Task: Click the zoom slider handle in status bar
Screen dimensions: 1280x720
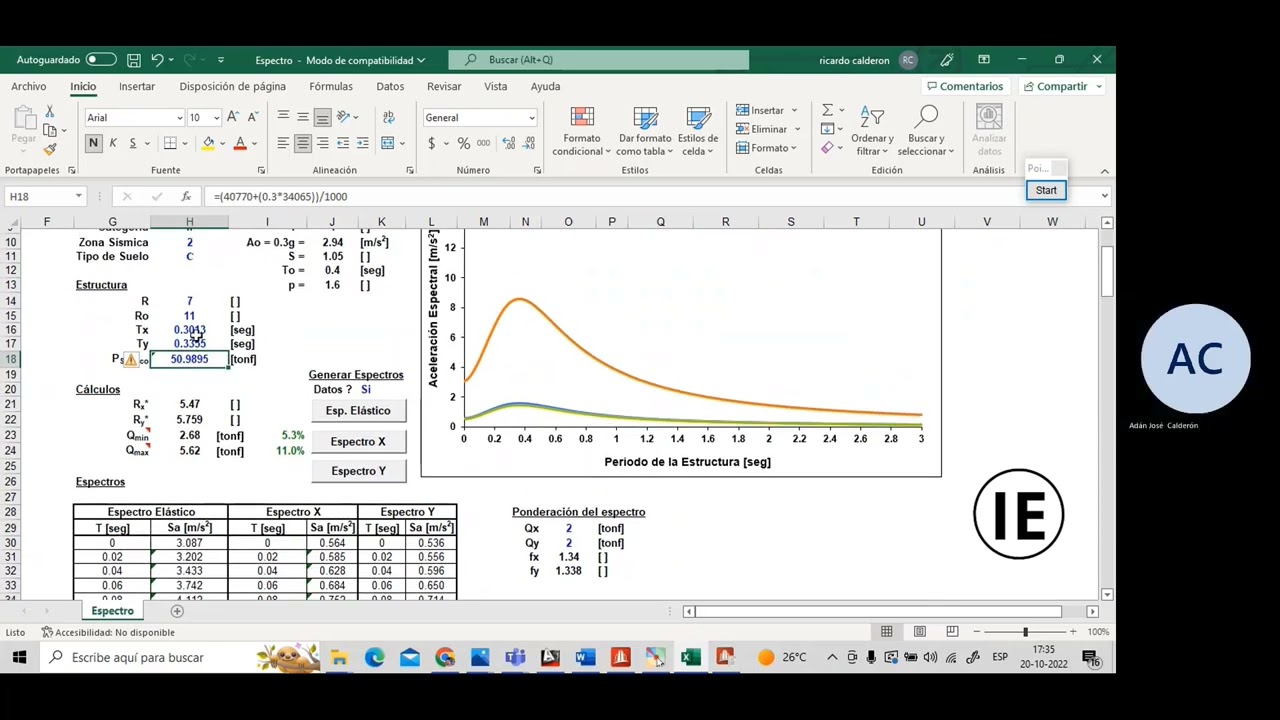Action: pos(1025,632)
